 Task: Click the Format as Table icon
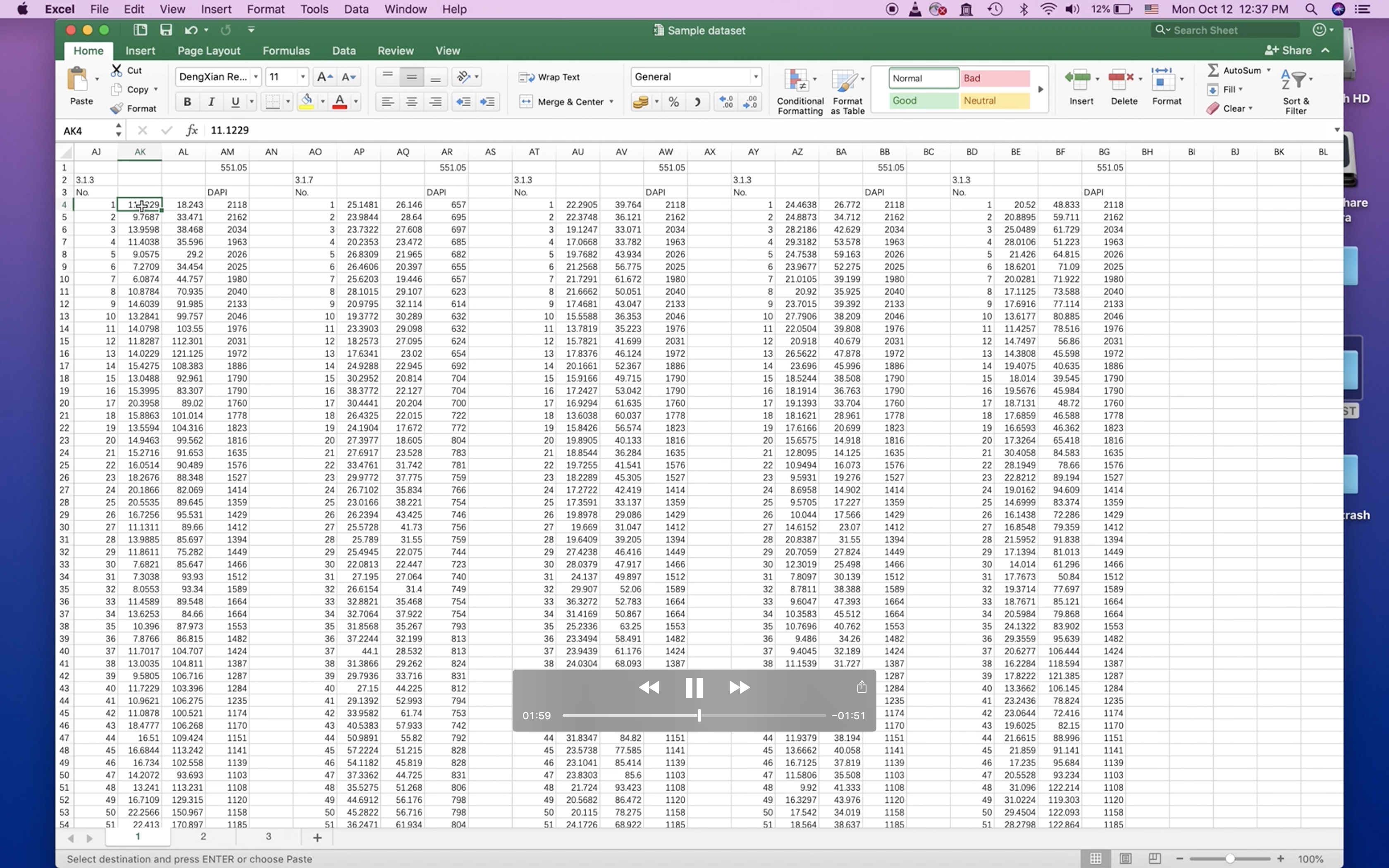click(844, 81)
